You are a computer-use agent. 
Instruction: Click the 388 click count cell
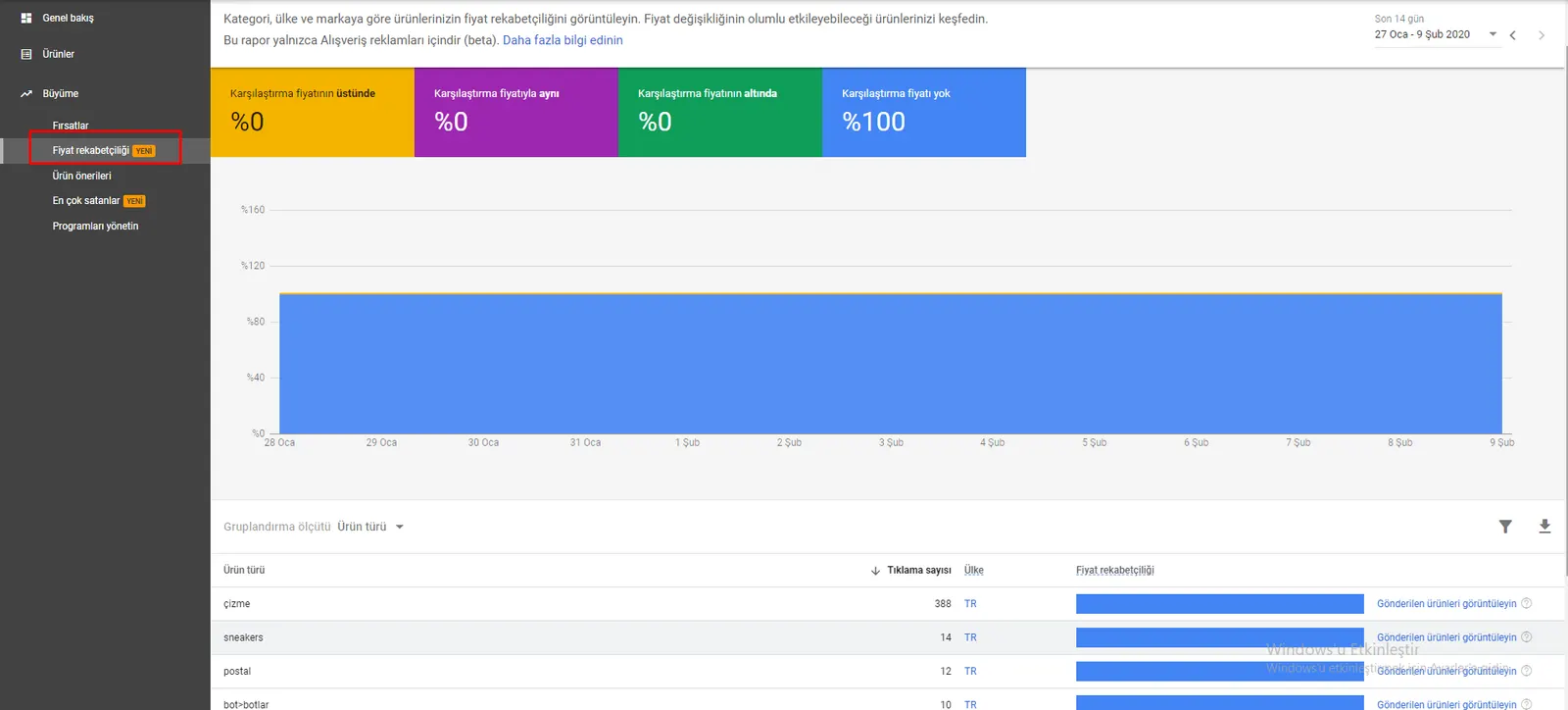[x=943, y=604]
